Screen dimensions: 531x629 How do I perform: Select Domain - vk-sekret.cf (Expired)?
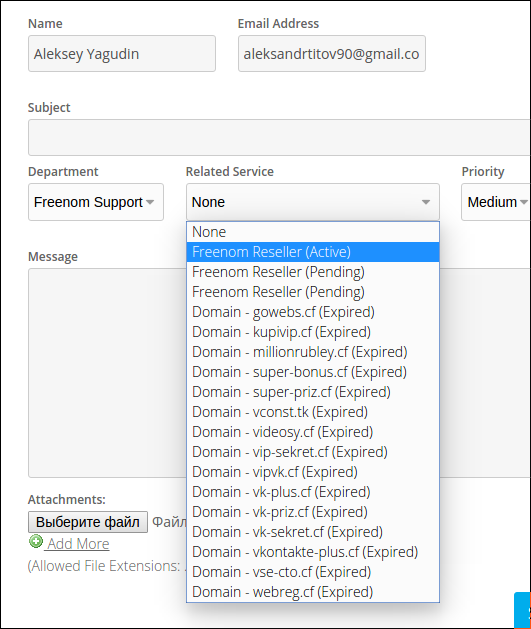pos(313,532)
